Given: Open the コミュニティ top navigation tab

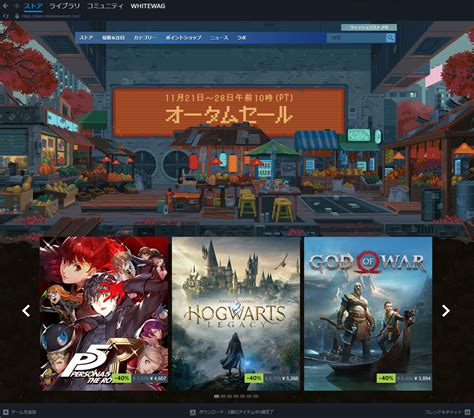Looking at the screenshot, I should click(x=105, y=6).
